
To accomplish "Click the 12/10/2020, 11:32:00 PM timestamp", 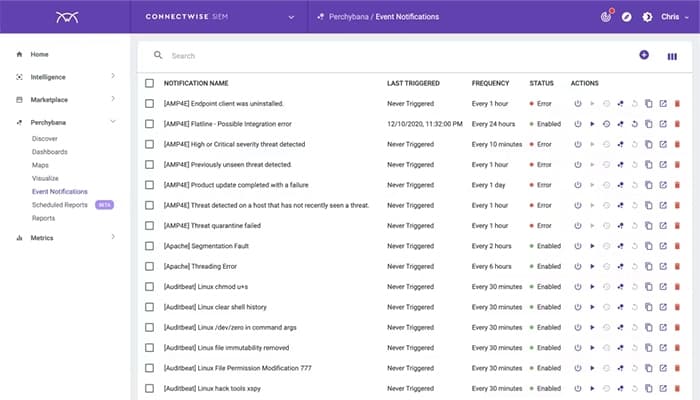I will [x=425, y=124].
